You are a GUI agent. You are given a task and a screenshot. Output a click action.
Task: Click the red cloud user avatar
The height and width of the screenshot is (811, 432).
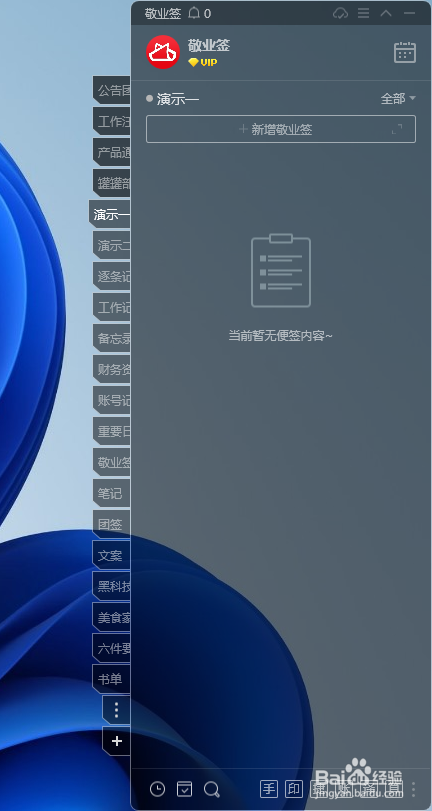click(163, 52)
